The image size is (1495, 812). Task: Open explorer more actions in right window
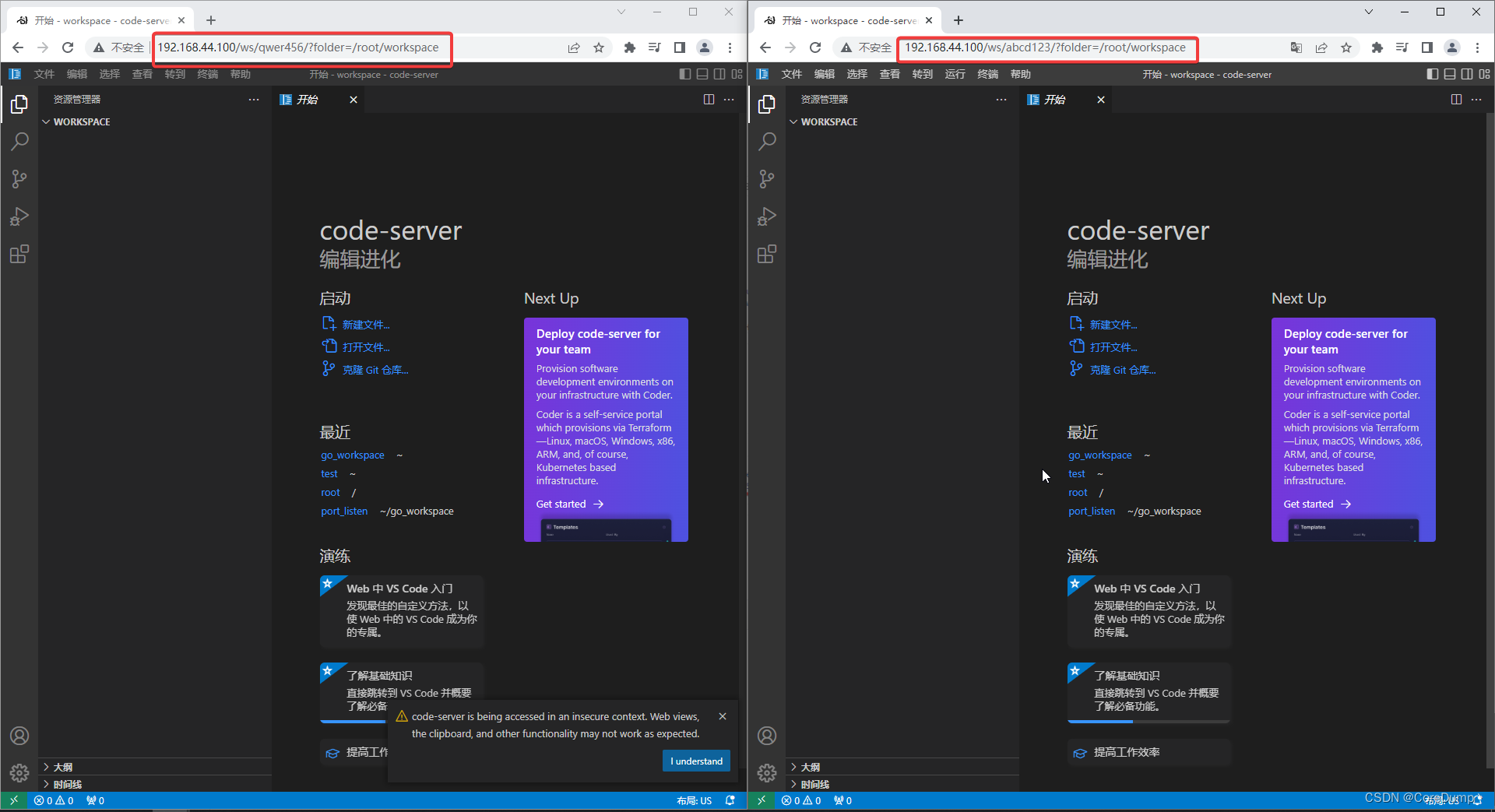(1001, 100)
